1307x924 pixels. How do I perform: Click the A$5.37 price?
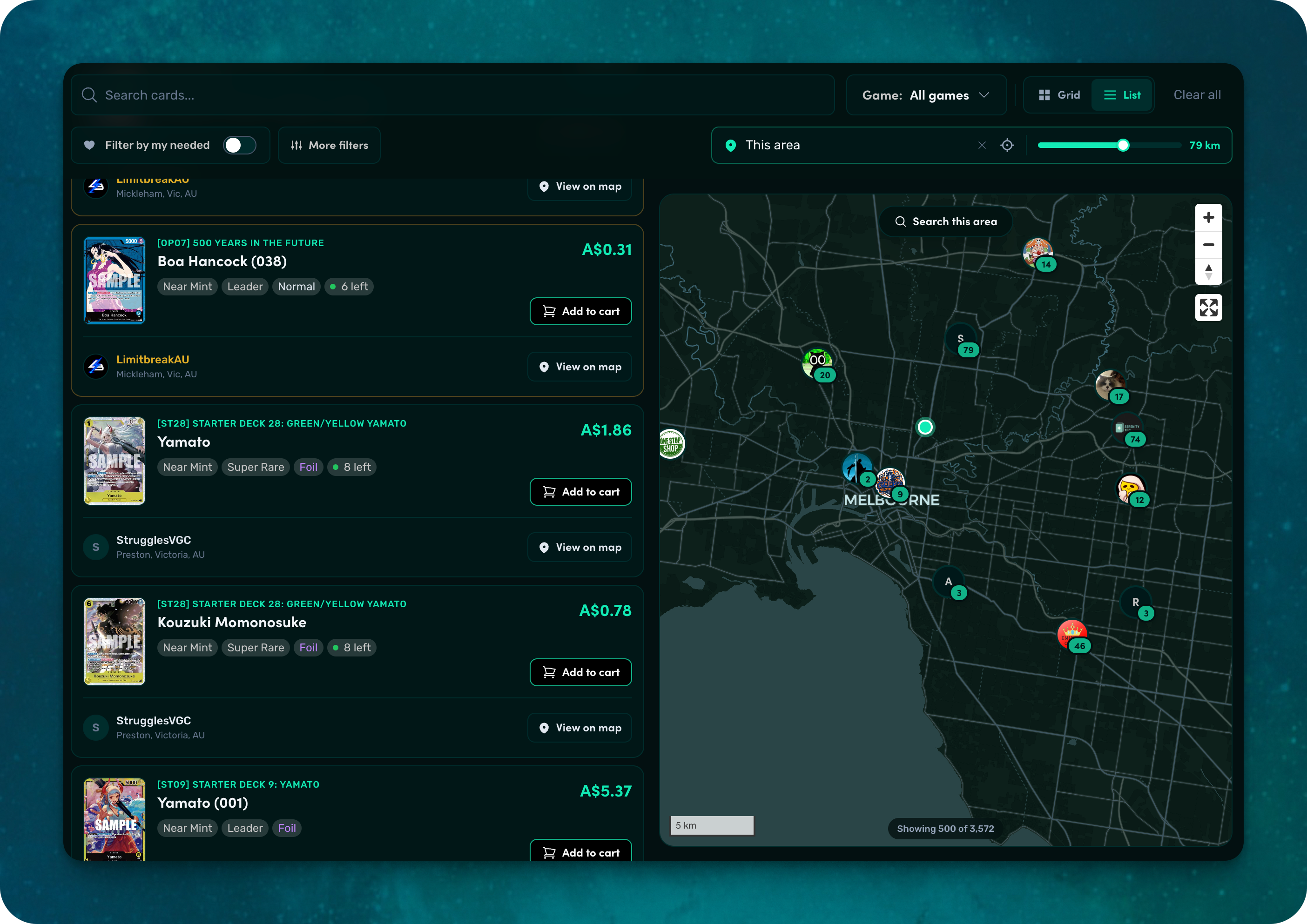(x=606, y=791)
